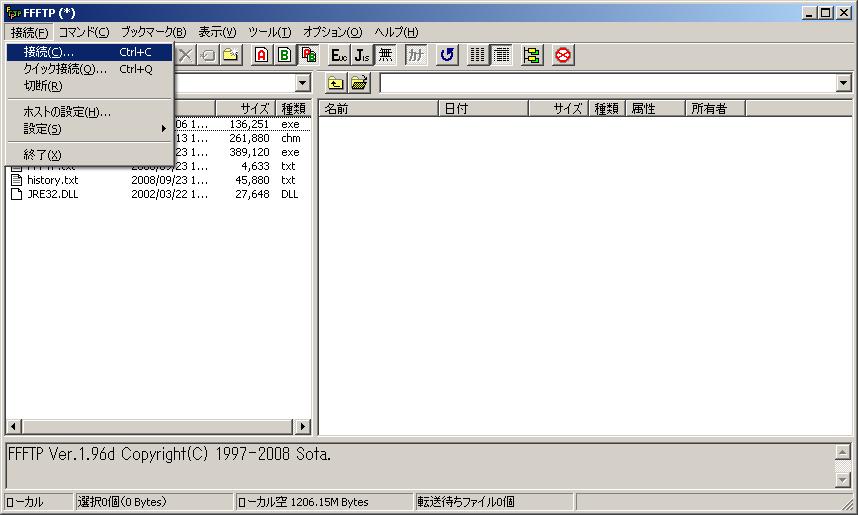Select automatic transfer mode icon
Viewport: 858px width, 515px height.
308,55
